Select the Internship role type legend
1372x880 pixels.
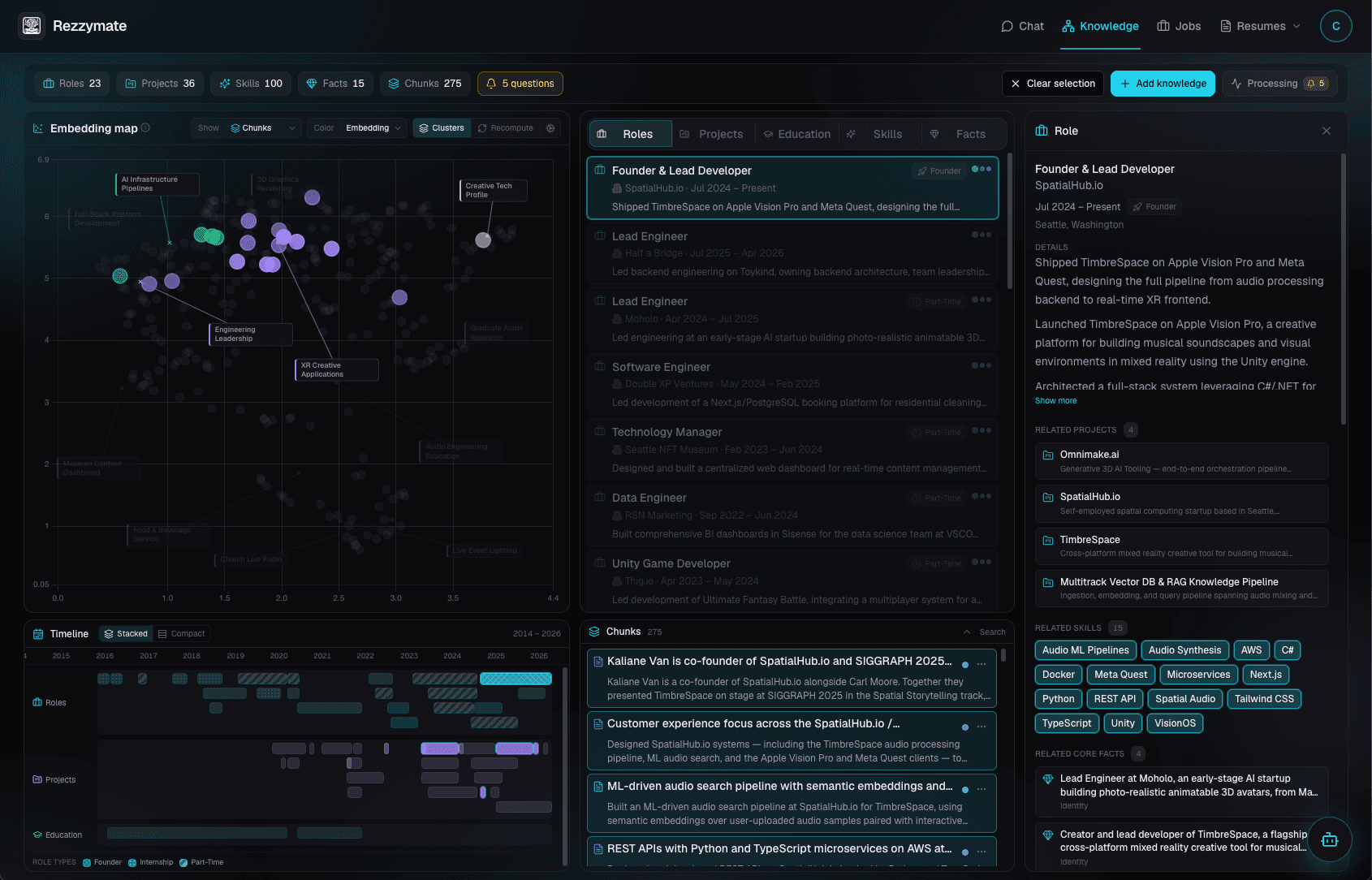click(151, 862)
